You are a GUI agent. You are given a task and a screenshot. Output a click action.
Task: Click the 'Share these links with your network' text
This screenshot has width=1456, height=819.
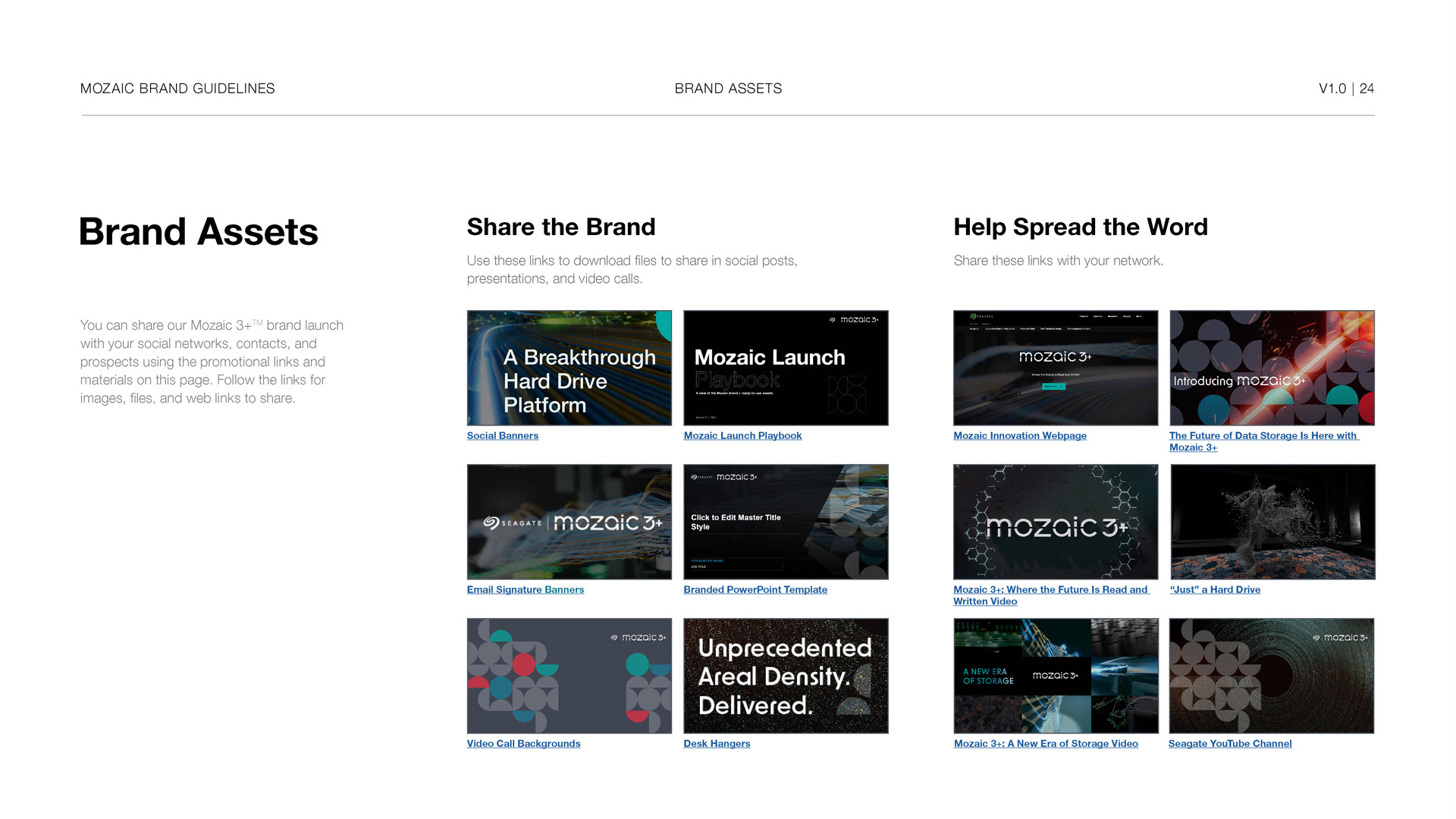pos(1058,260)
